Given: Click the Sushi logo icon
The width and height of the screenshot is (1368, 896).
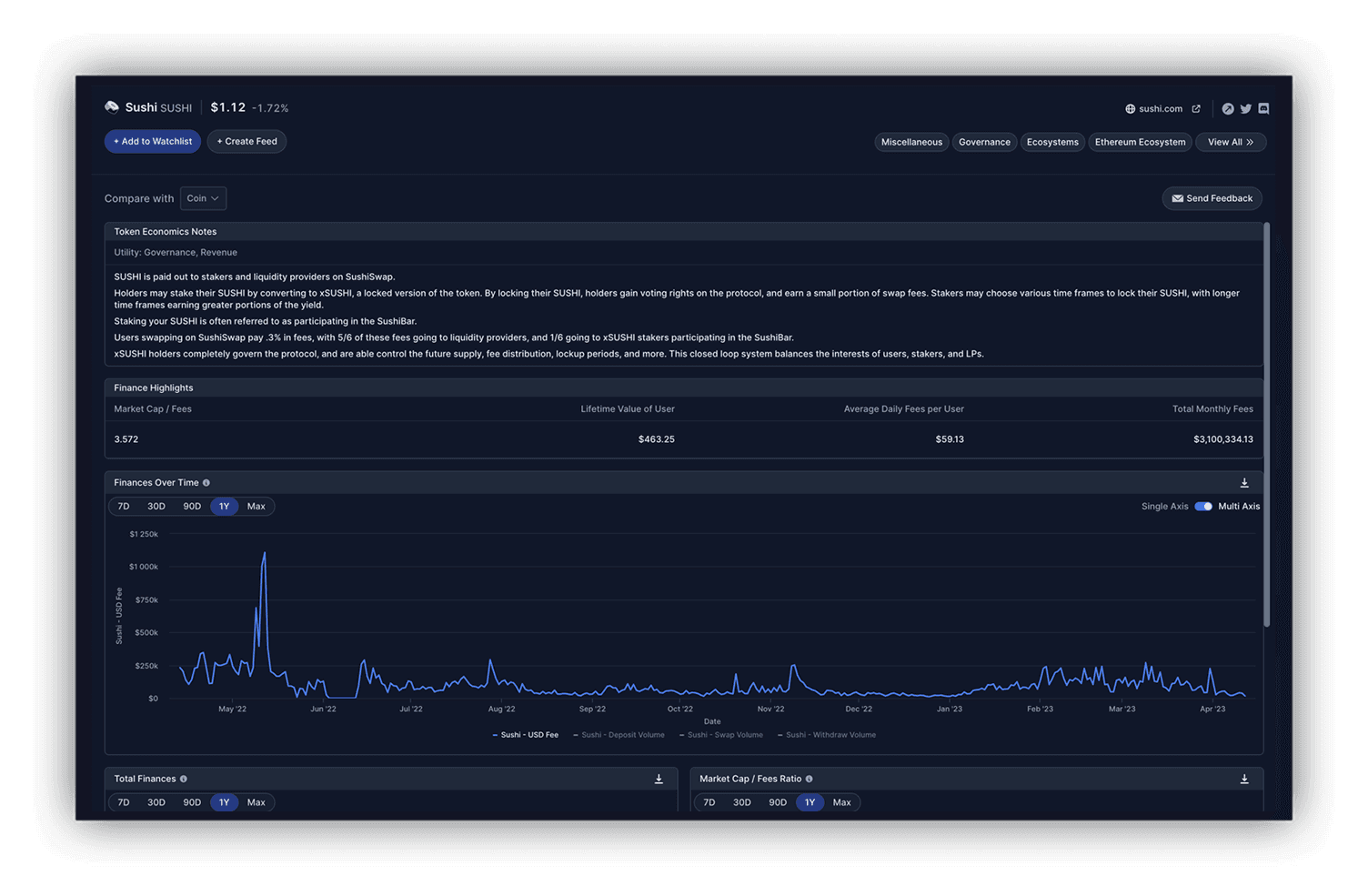Looking at the screenshot, I should (112, 107).
